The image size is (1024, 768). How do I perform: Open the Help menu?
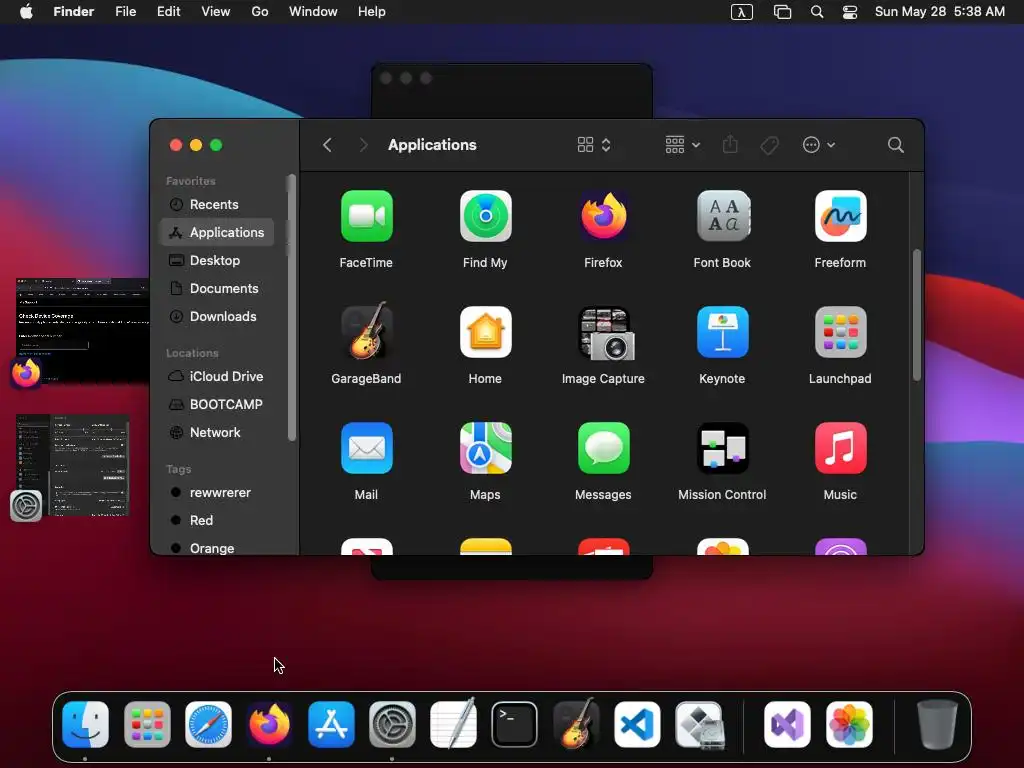[x=372, y=12]
